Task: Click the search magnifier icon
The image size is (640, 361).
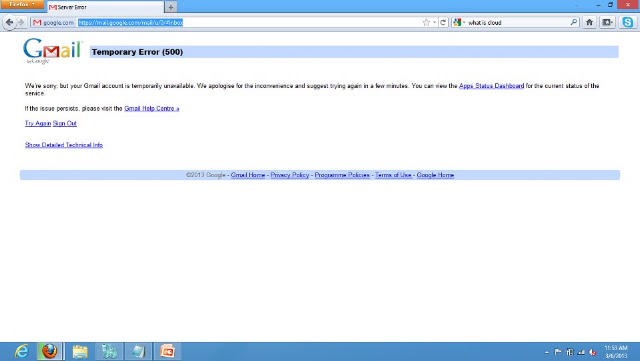Action: (574, 22)
